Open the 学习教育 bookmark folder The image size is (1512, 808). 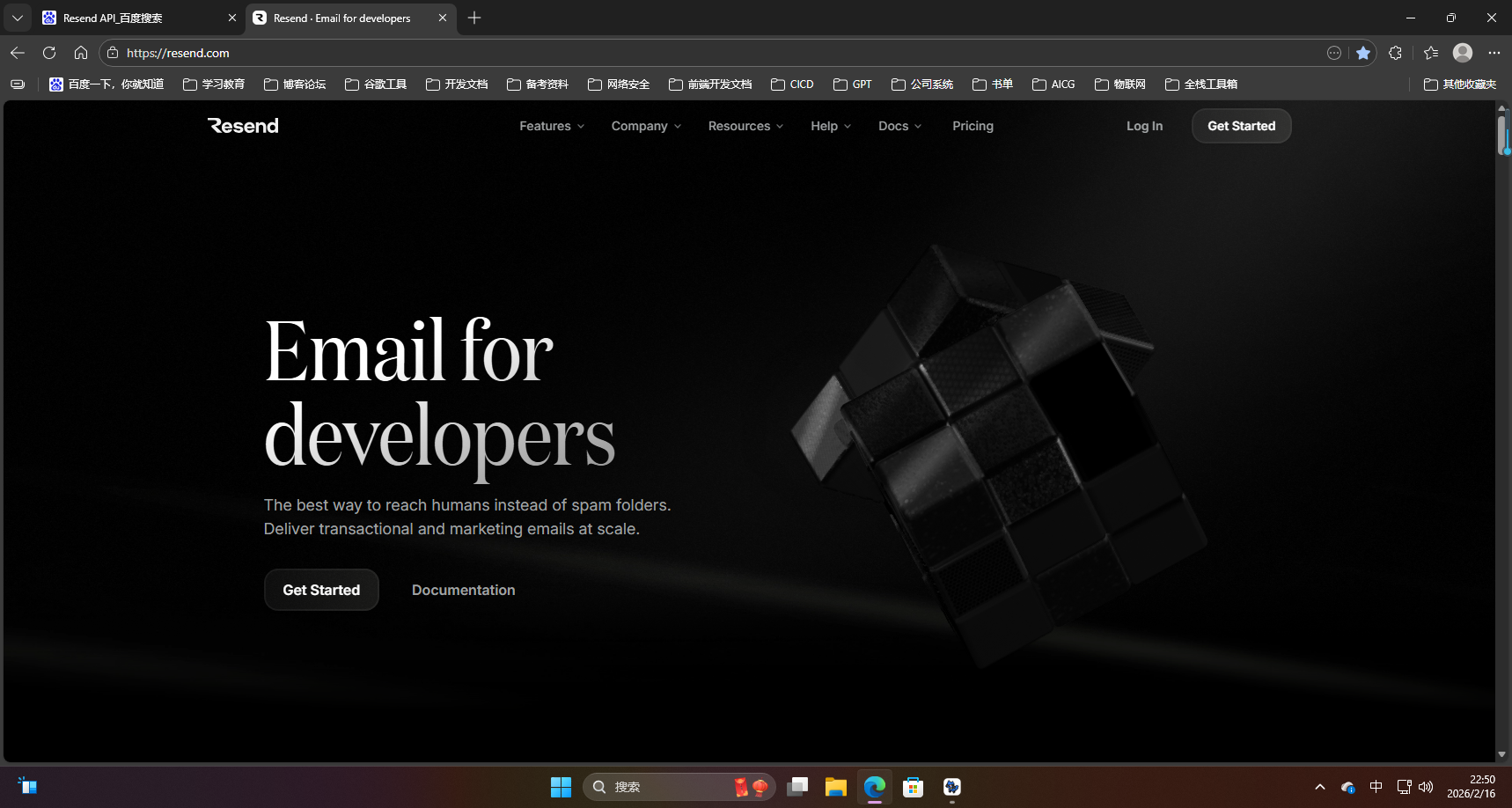(x=214, y=84)
